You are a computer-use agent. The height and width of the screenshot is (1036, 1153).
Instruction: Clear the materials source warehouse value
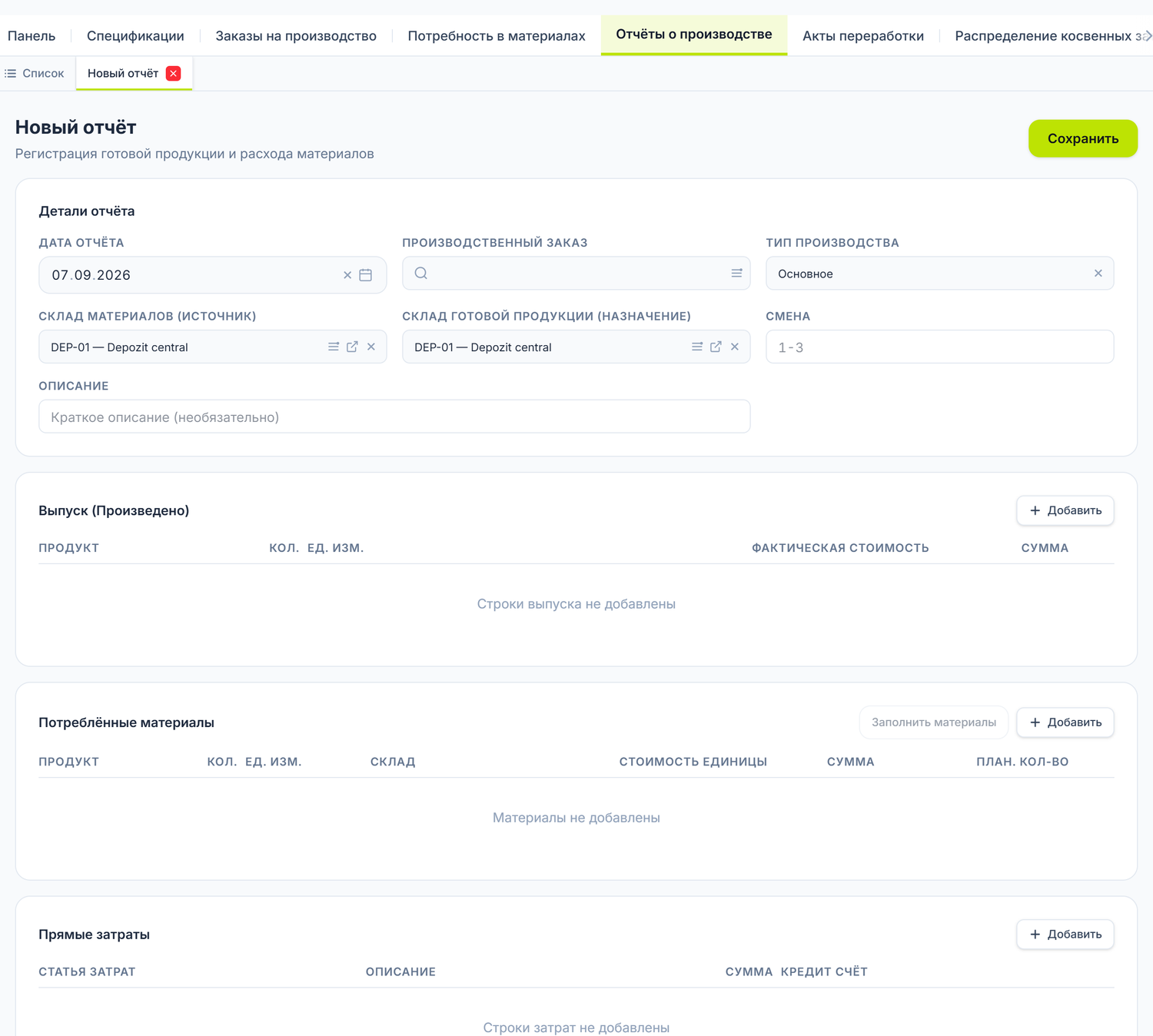tap(371, 347)
